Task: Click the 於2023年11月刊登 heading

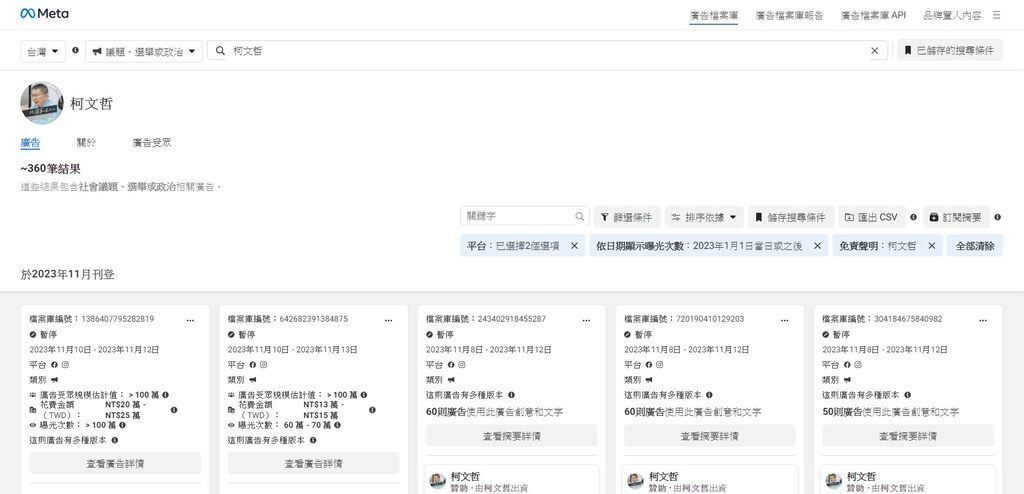Action: (67, 274)
